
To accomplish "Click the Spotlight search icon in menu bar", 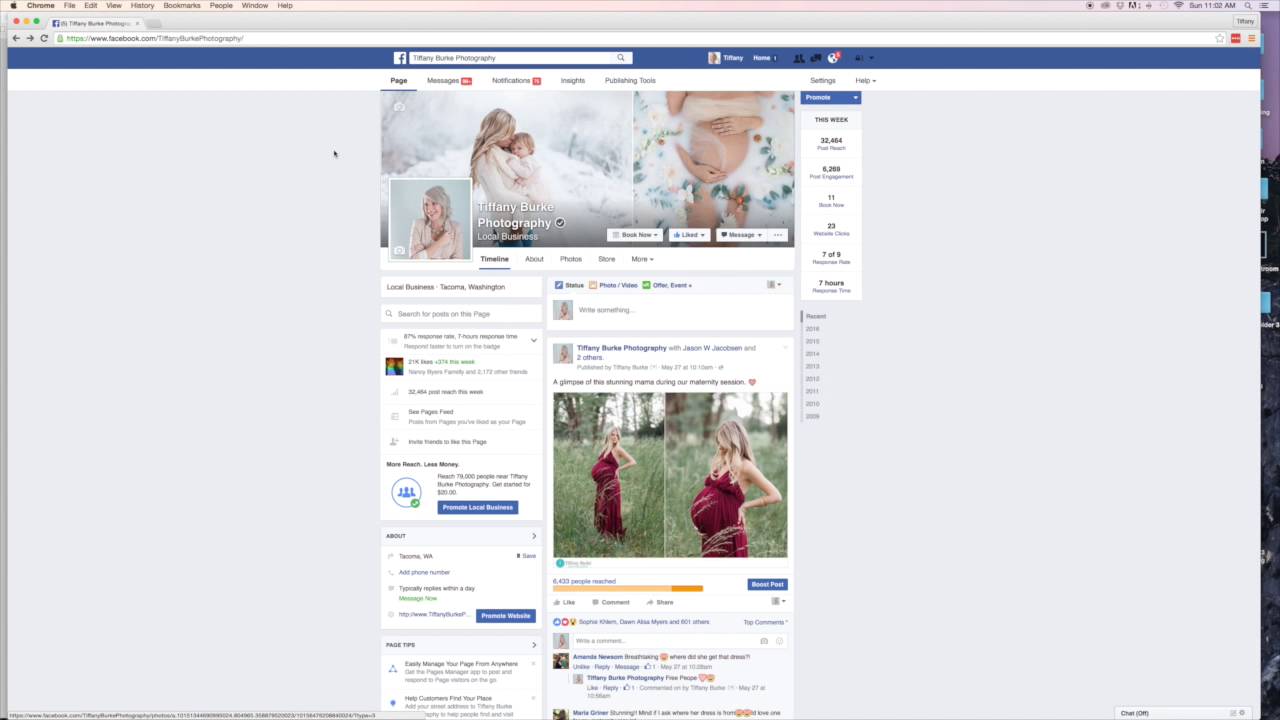I will [x=1248, y=5].
